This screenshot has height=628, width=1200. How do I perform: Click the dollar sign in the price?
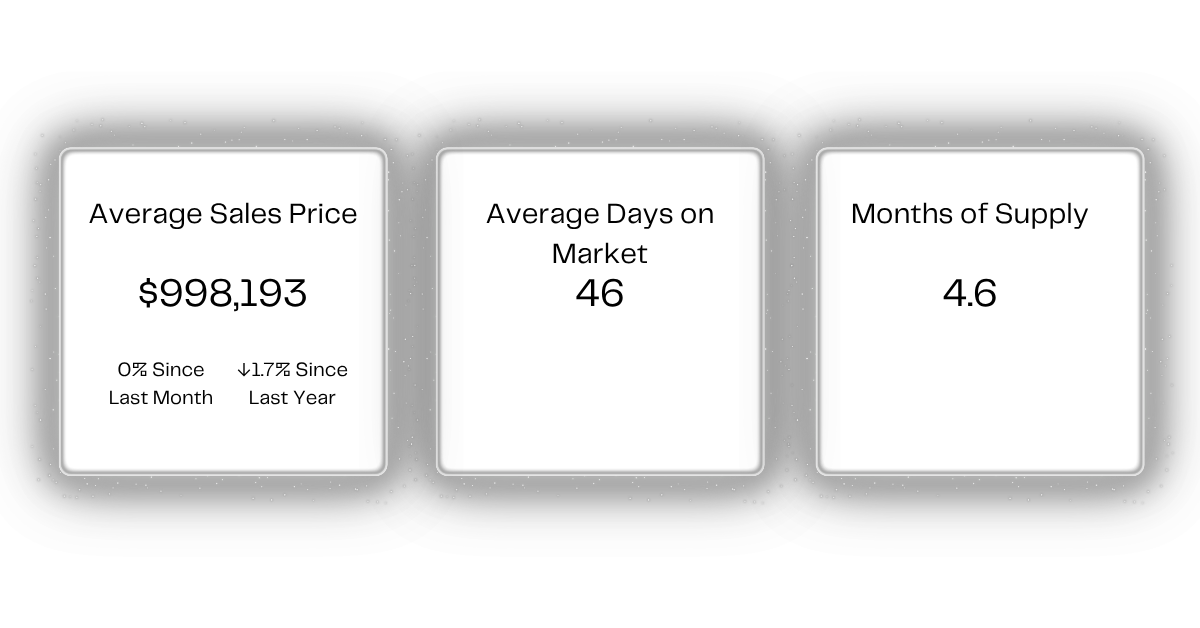pos(148,293)
